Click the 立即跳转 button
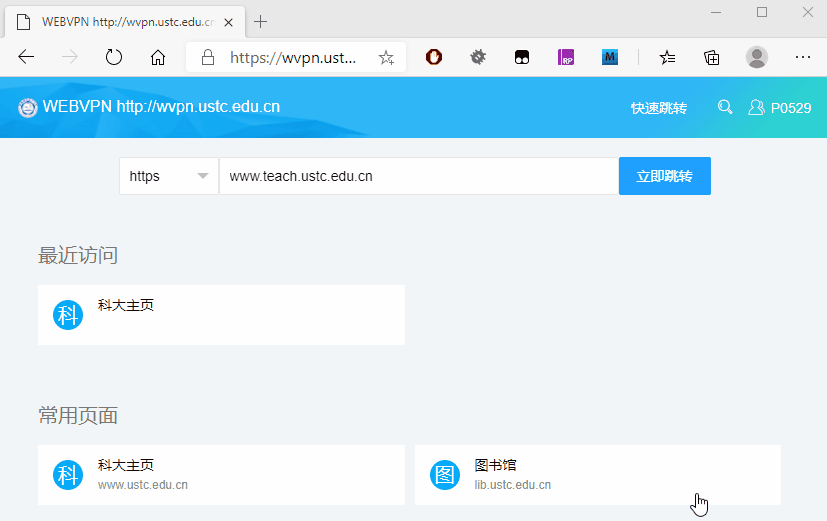This screenshot has width=827, height=521. point(665,176)
